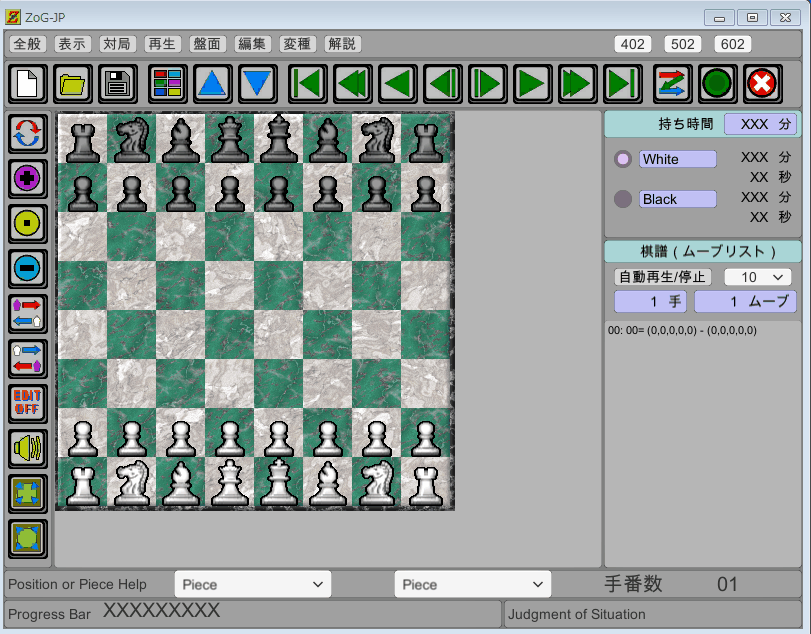Open a file with the yellow folder icon

(72, 83)
